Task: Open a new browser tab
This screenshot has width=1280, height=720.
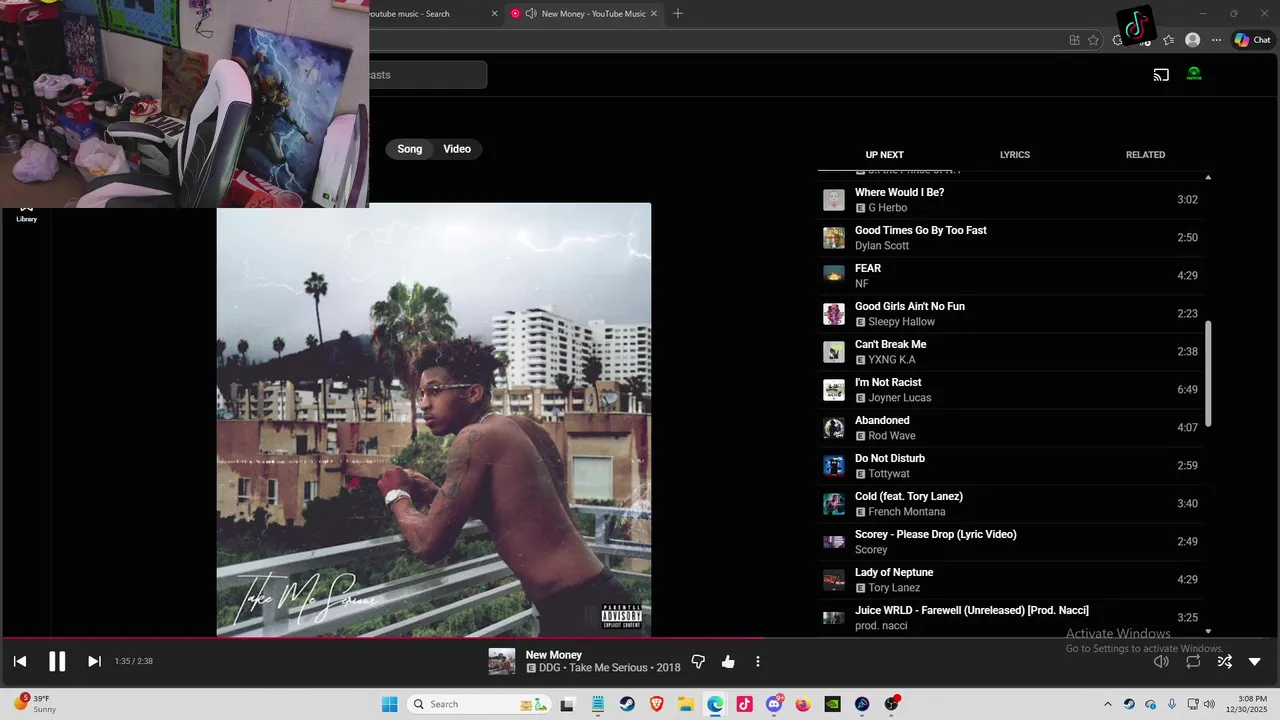Action: (x=678, y=14)
